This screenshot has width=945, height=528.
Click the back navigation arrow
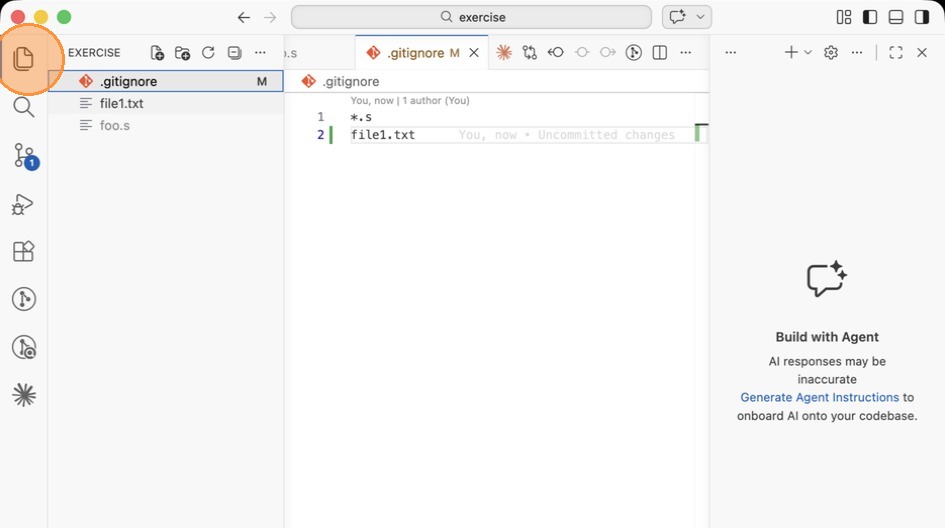point(243,17)
